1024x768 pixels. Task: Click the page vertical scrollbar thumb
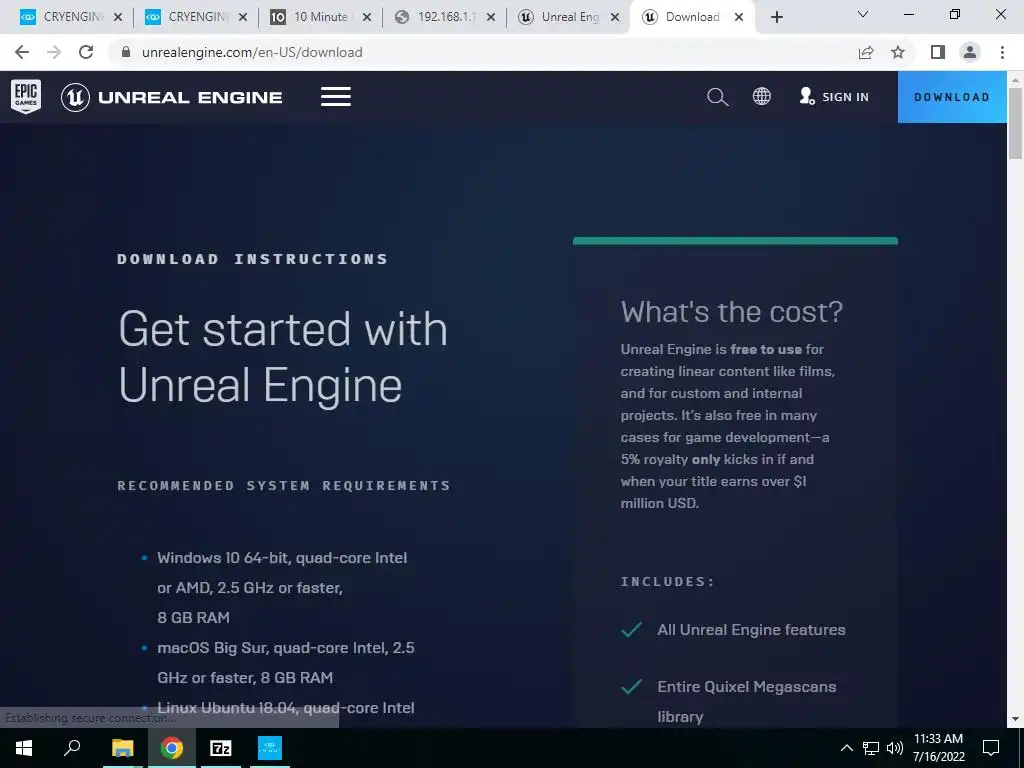pyautogui.click(x=1015, y=122)
